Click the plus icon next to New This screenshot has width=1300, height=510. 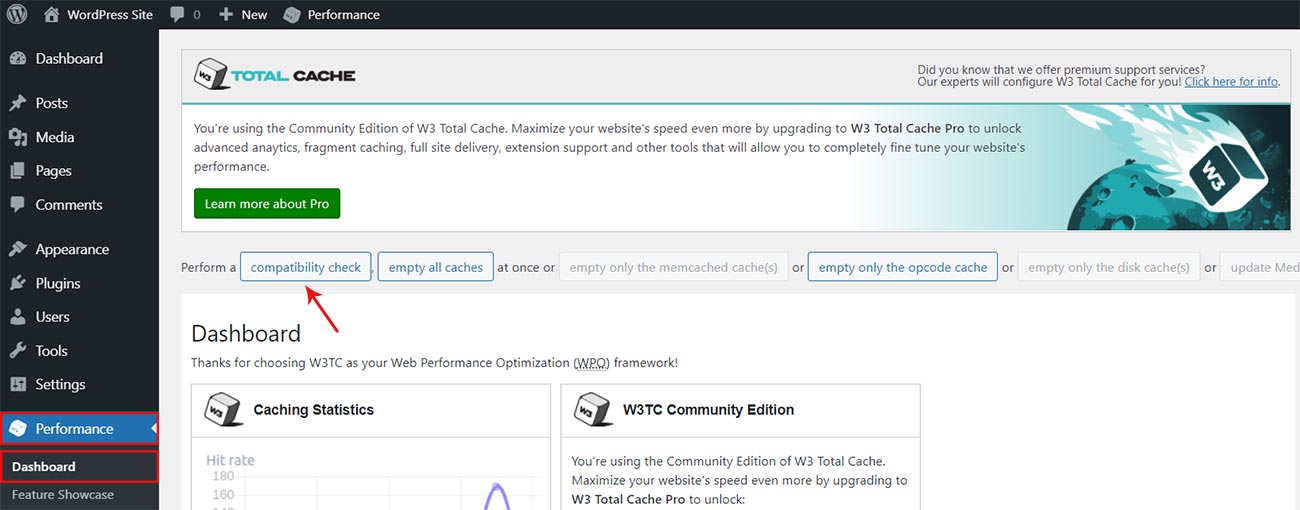pyautogui.click(x=226, y=15)
